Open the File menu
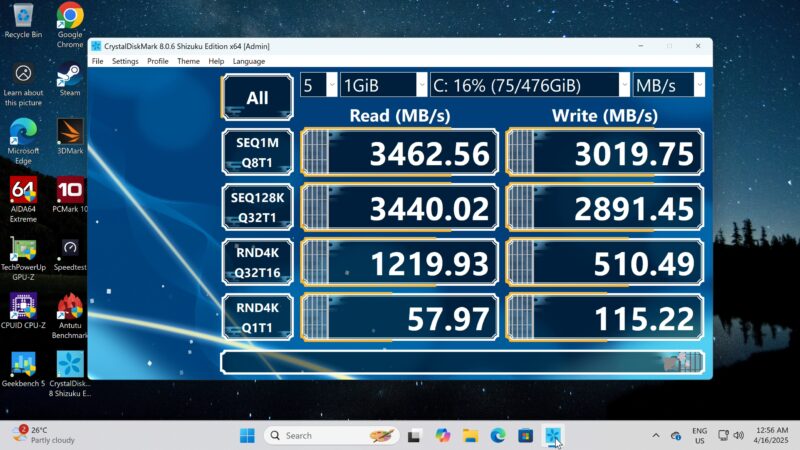This screenshot has height=450, width=800. (x=97, y=61)
